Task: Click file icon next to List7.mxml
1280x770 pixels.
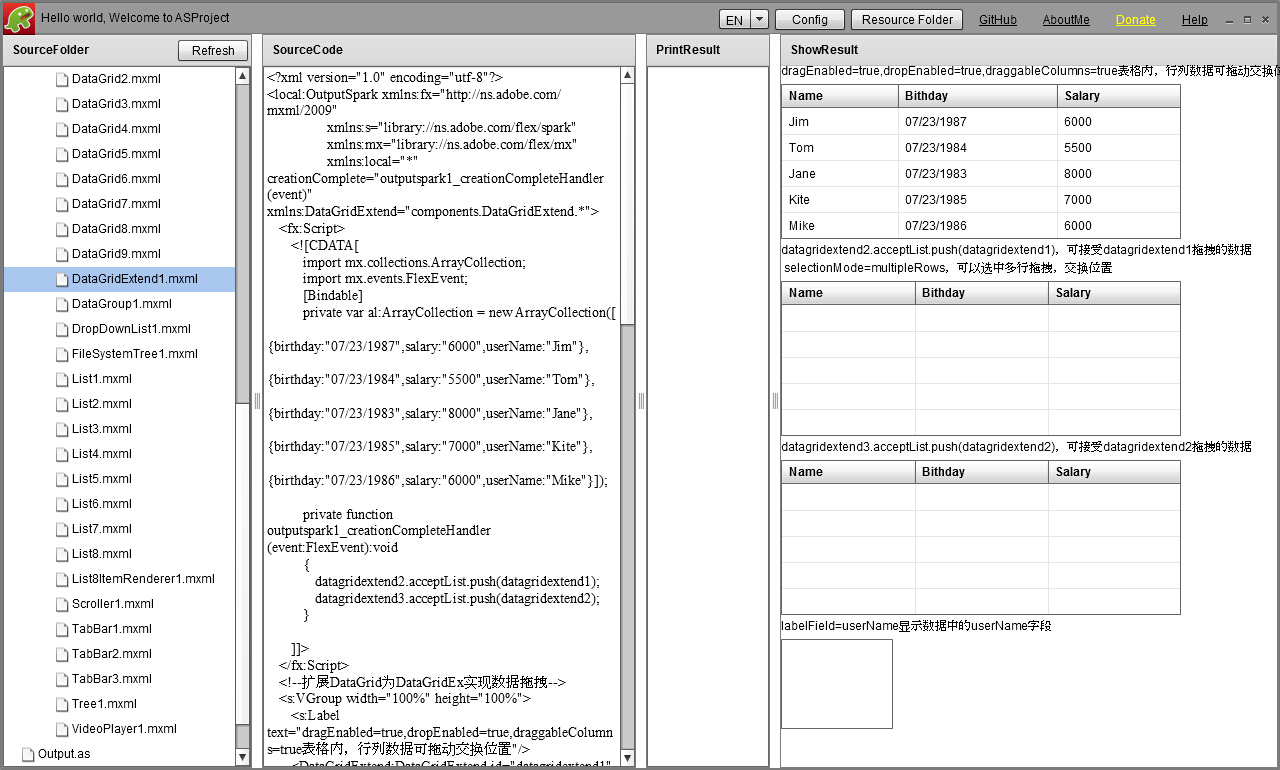Action: tap(61, 529)
